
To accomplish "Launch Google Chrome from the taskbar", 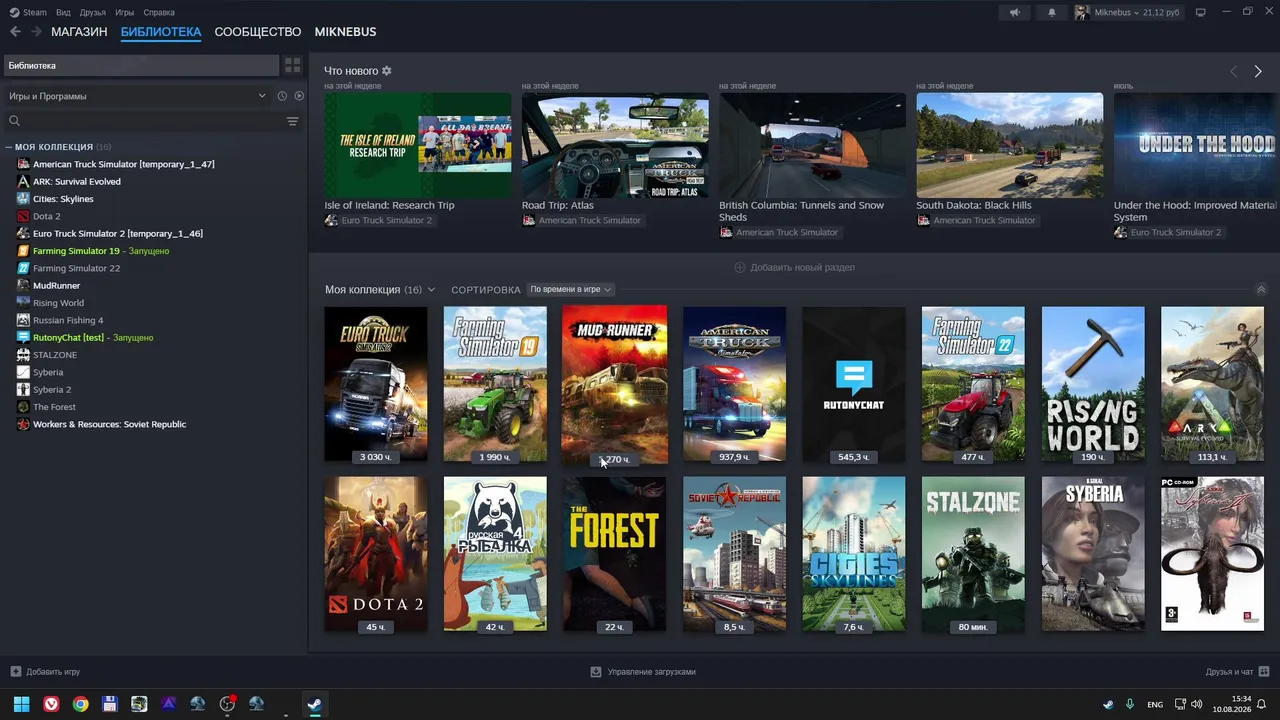I will click(80, 704).
